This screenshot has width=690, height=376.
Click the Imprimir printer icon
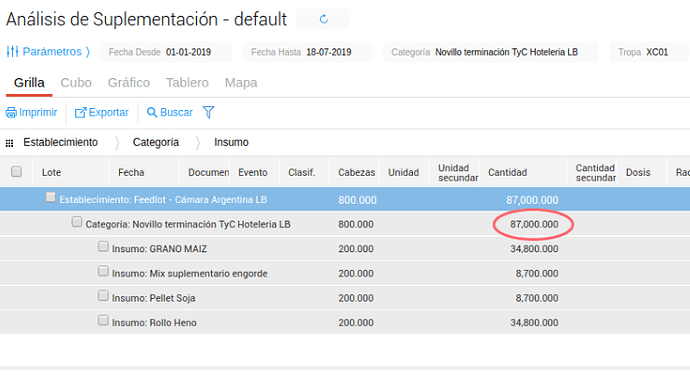tap(11, 113)
